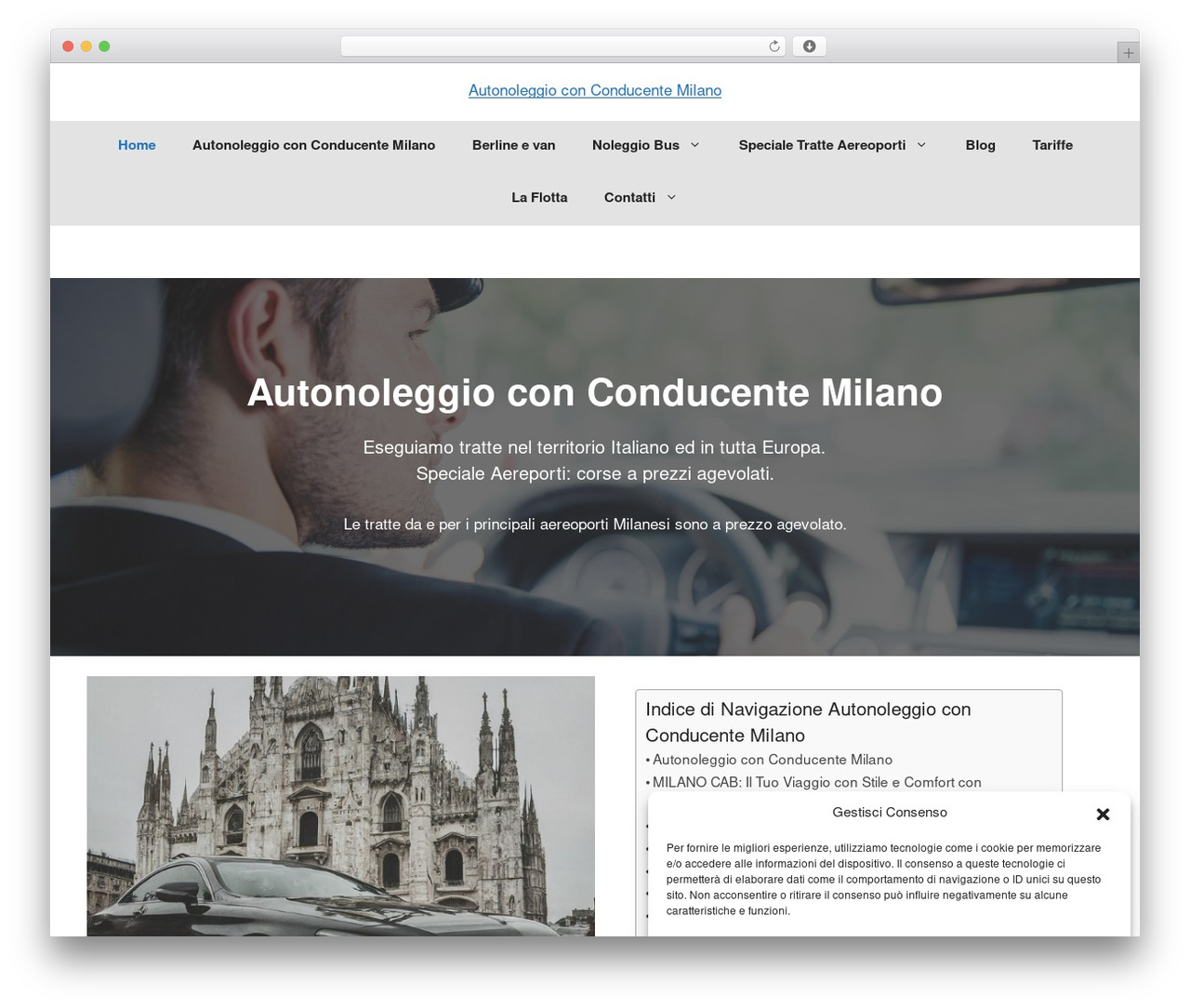1190x1008 pixels.
Task: Click the cookie consent description paragraph
Action: coord(884,880)
